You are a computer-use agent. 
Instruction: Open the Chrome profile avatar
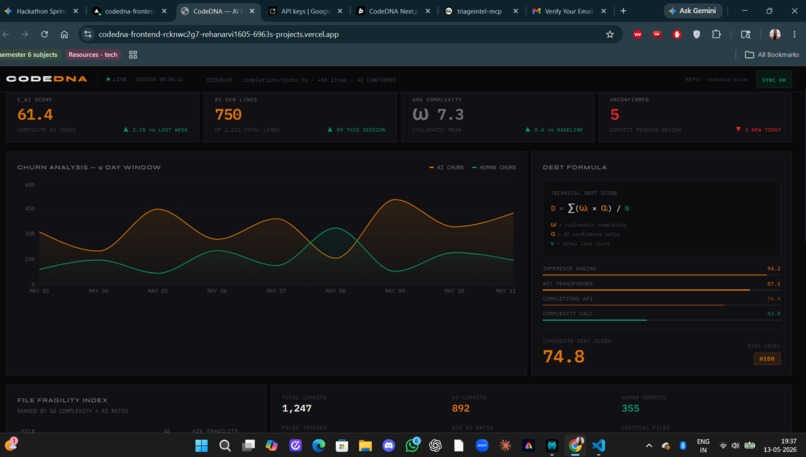775,34
